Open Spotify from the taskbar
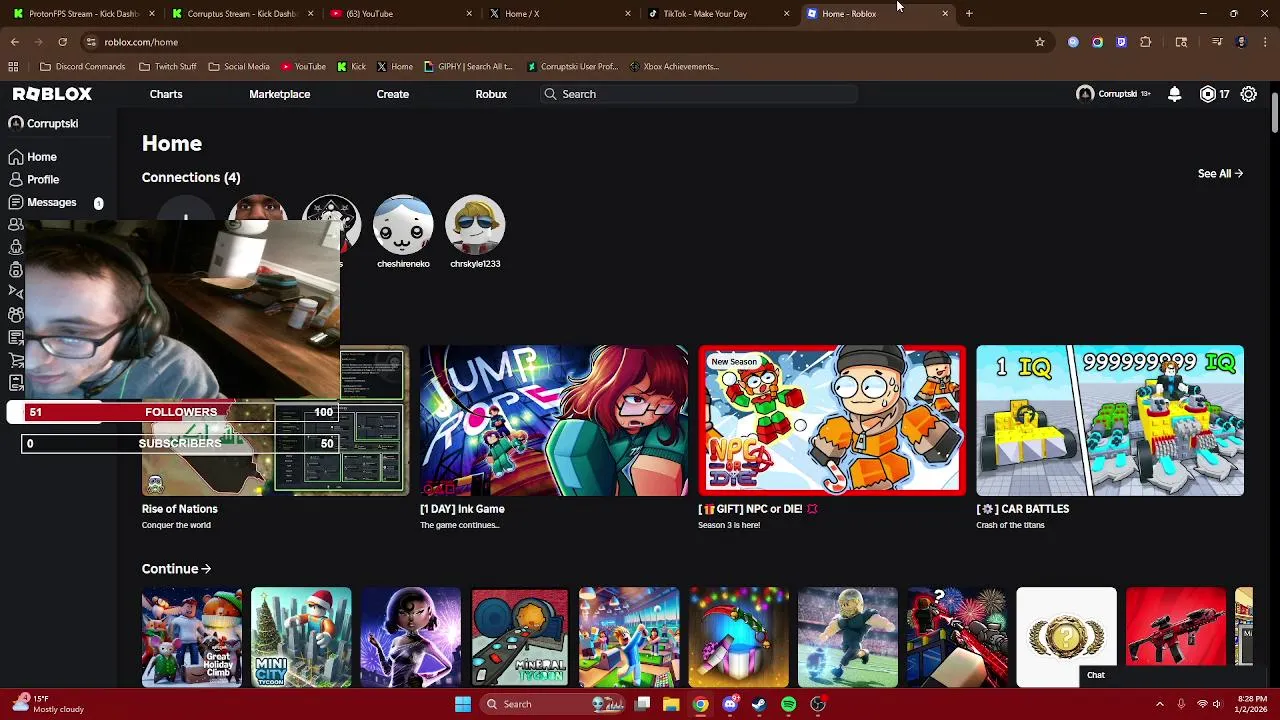This screenshot has width=1280, height=720. (x=788, y=704)
